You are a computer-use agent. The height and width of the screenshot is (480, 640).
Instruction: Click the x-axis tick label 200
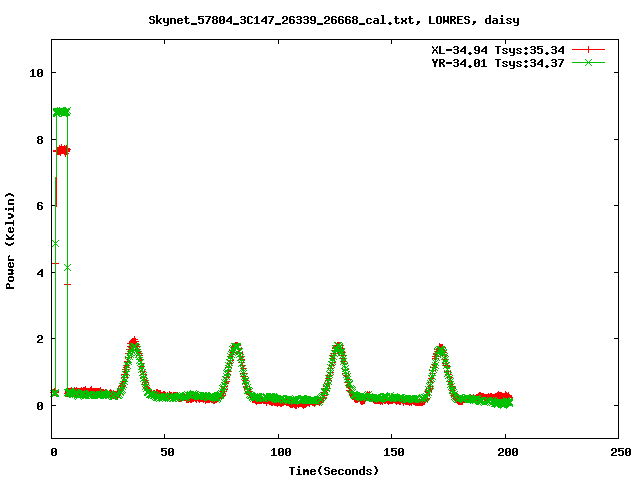508,452
